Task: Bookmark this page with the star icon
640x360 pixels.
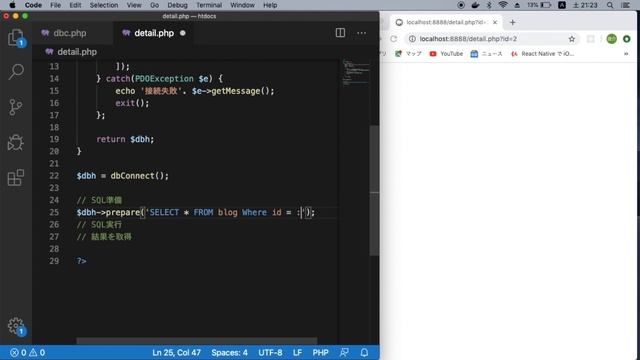Action: tap(571, 39)
